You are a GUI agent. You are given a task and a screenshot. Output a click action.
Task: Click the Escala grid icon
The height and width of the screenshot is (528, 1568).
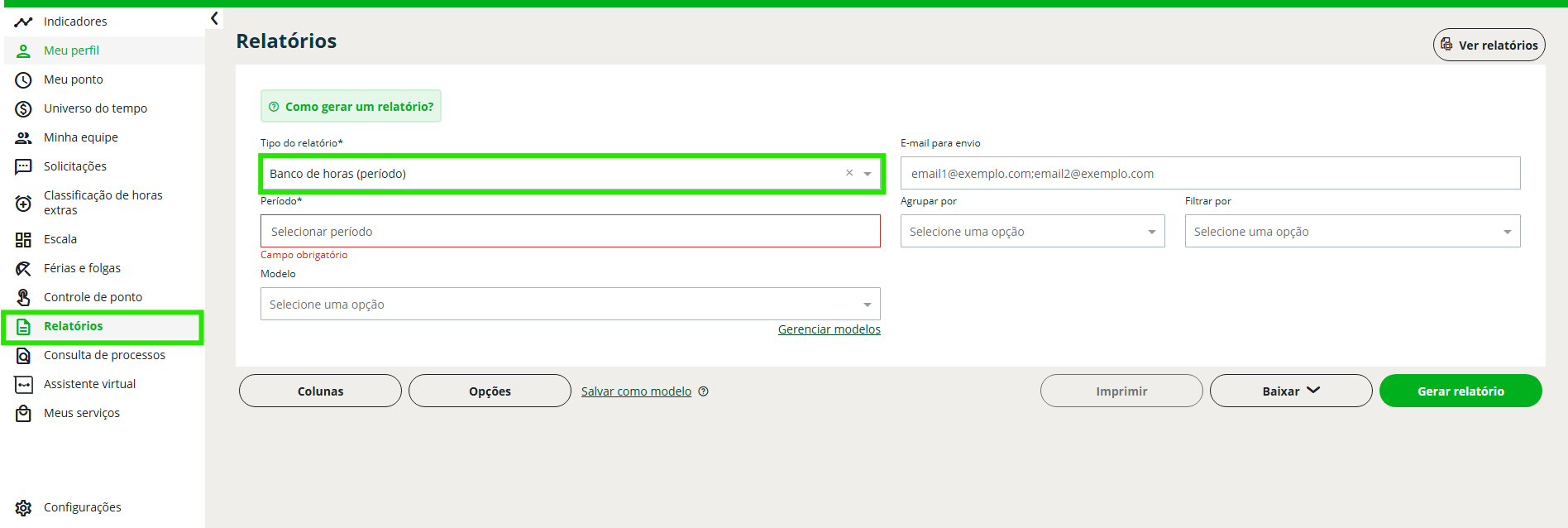[23, 239]
